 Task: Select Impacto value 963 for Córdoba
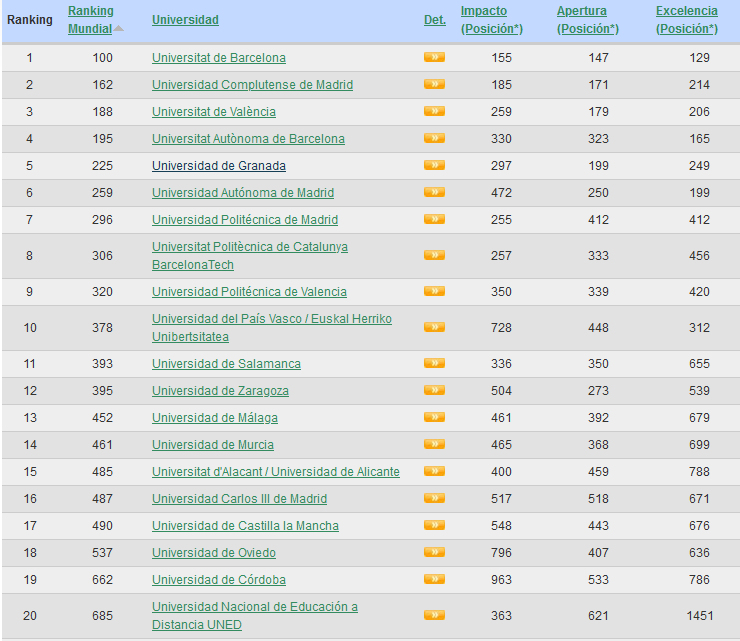(x=501, y=579)
